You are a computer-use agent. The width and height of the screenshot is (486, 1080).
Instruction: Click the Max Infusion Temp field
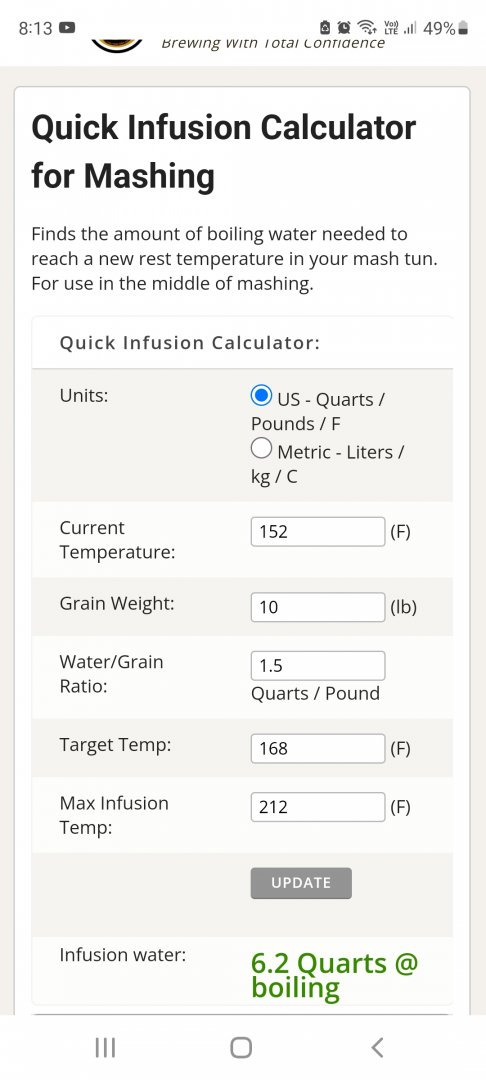317,807
